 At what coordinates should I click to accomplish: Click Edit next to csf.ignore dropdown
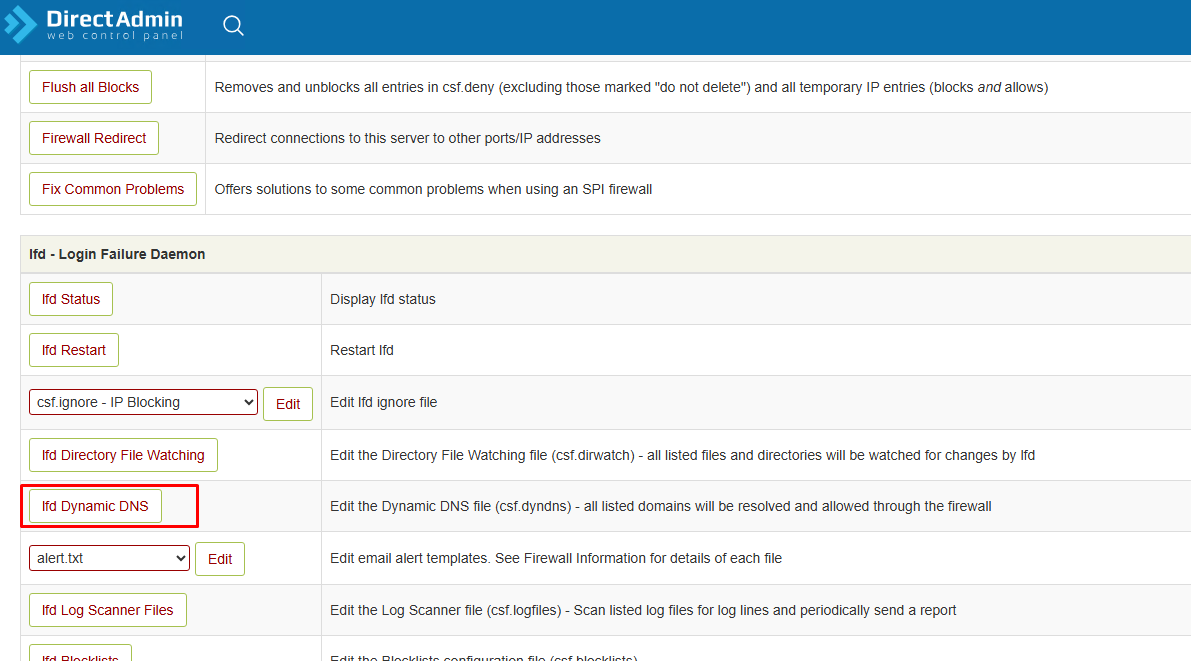tap(288, 404)
